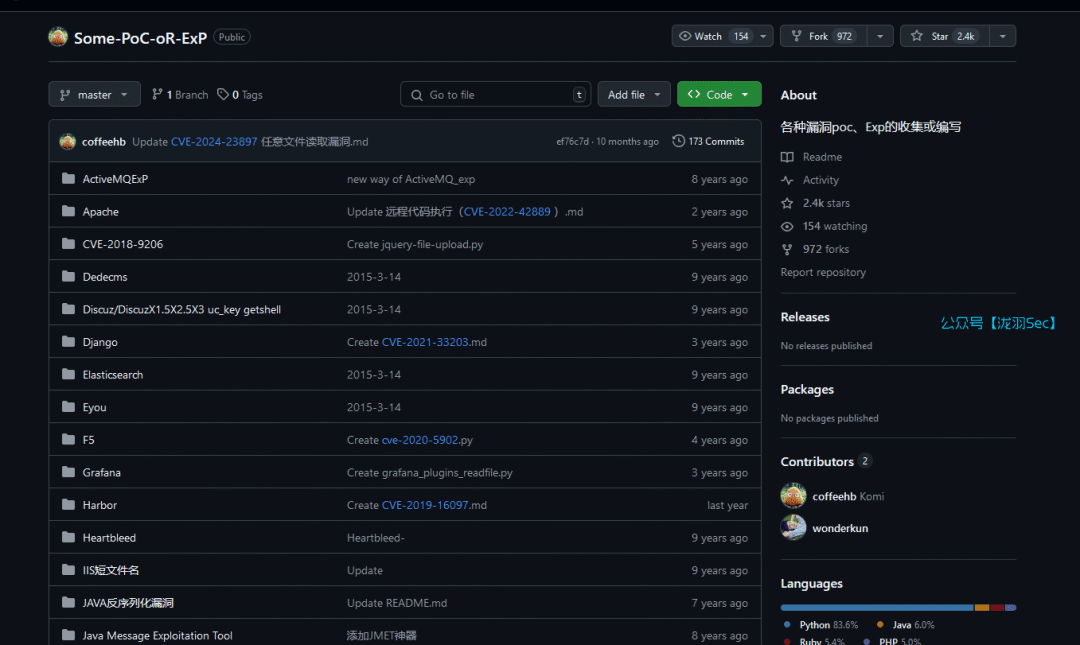Click the repository owner avatar beside Some-PoC-oR-ExP
The height and width of the screenshot is (645, 1080).
click(x=58, y=37)
